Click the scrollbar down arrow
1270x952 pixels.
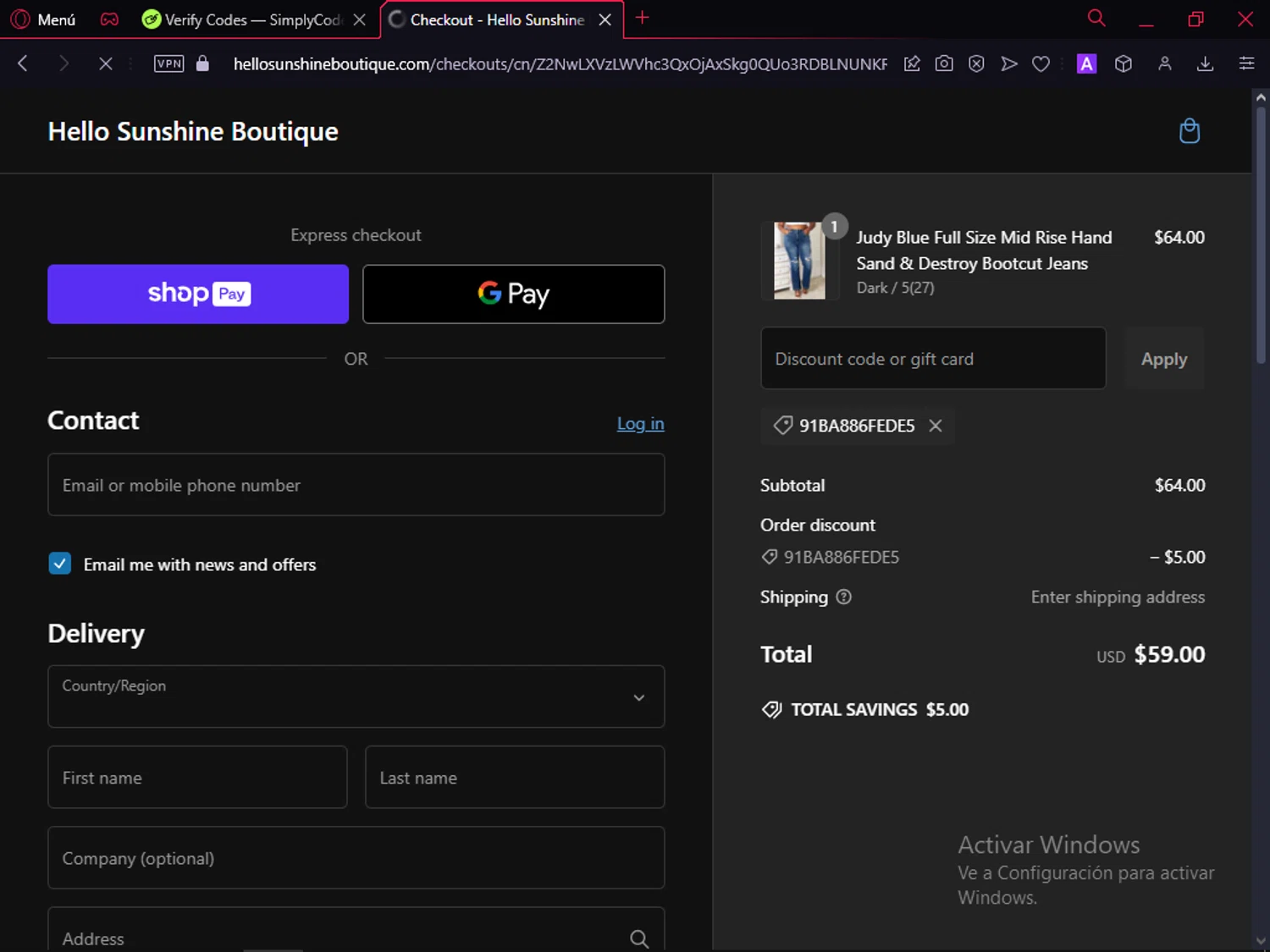(x=1260, y=940)
